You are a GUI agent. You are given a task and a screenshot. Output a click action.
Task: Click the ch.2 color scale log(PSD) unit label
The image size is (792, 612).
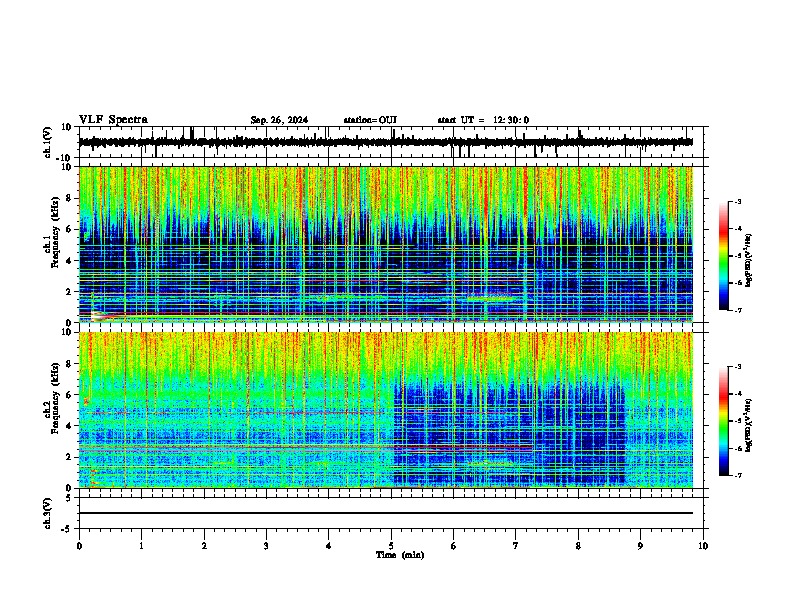click(x=749, y=425)
